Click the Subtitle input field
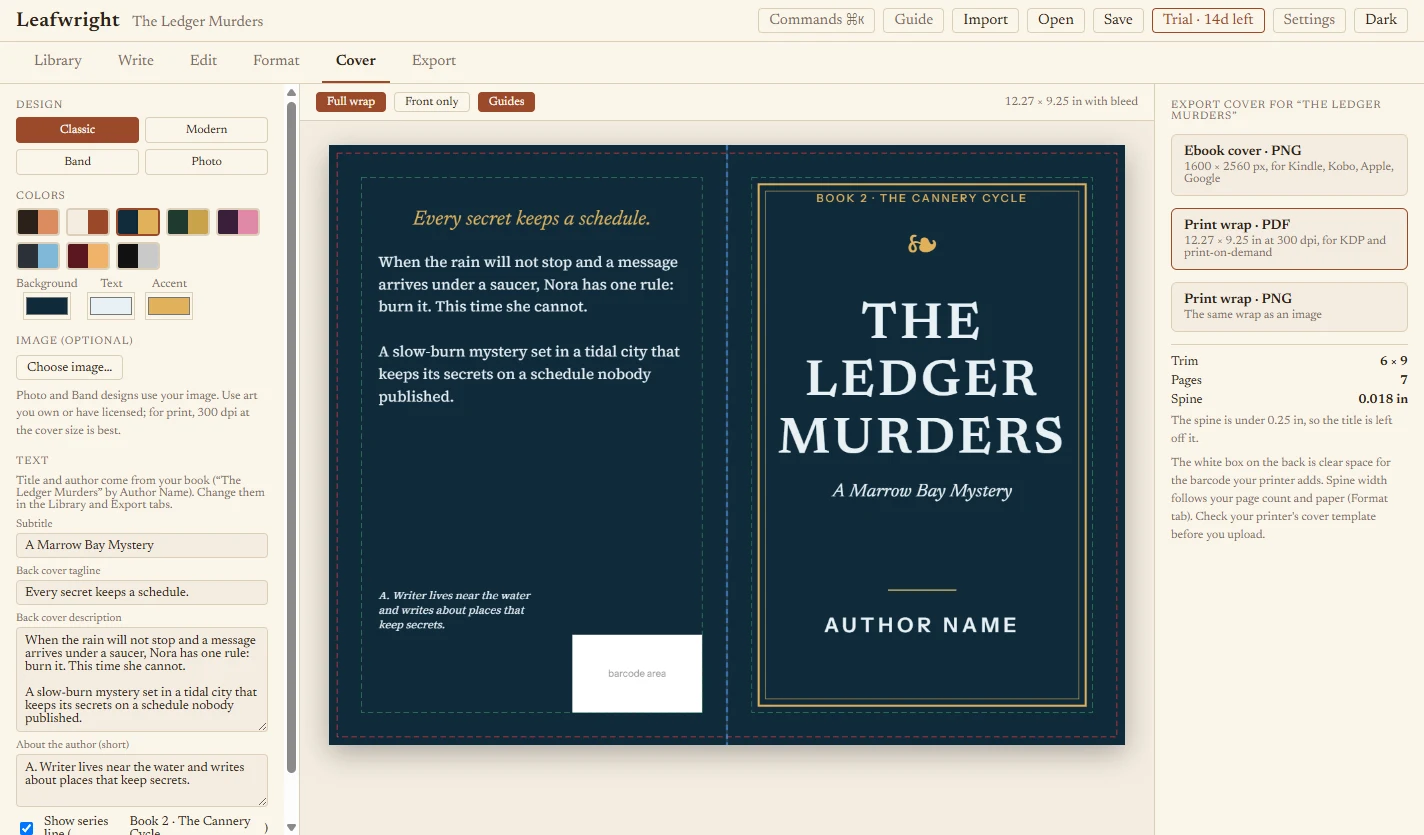 [142, 545]
